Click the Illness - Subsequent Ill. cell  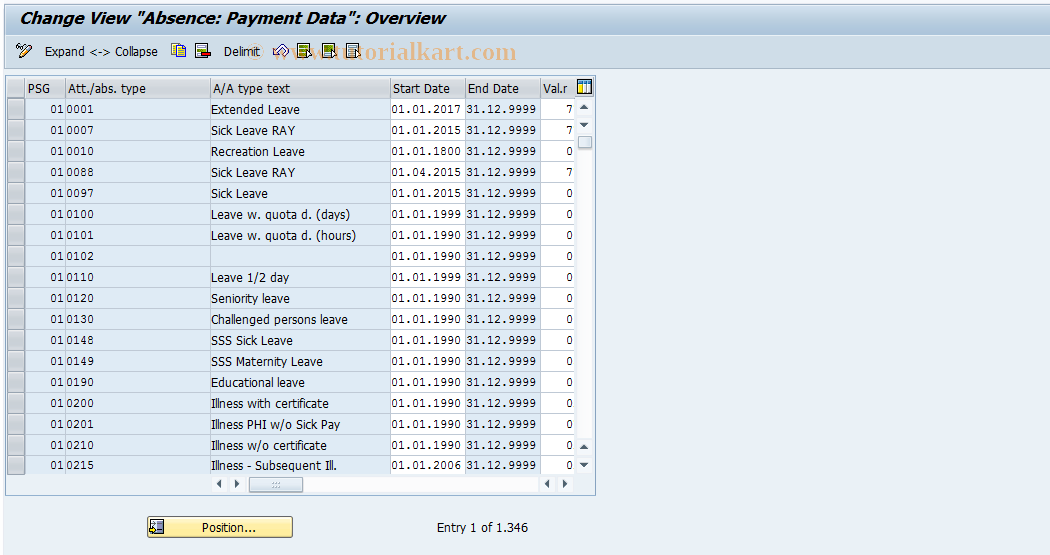(300, 465)
